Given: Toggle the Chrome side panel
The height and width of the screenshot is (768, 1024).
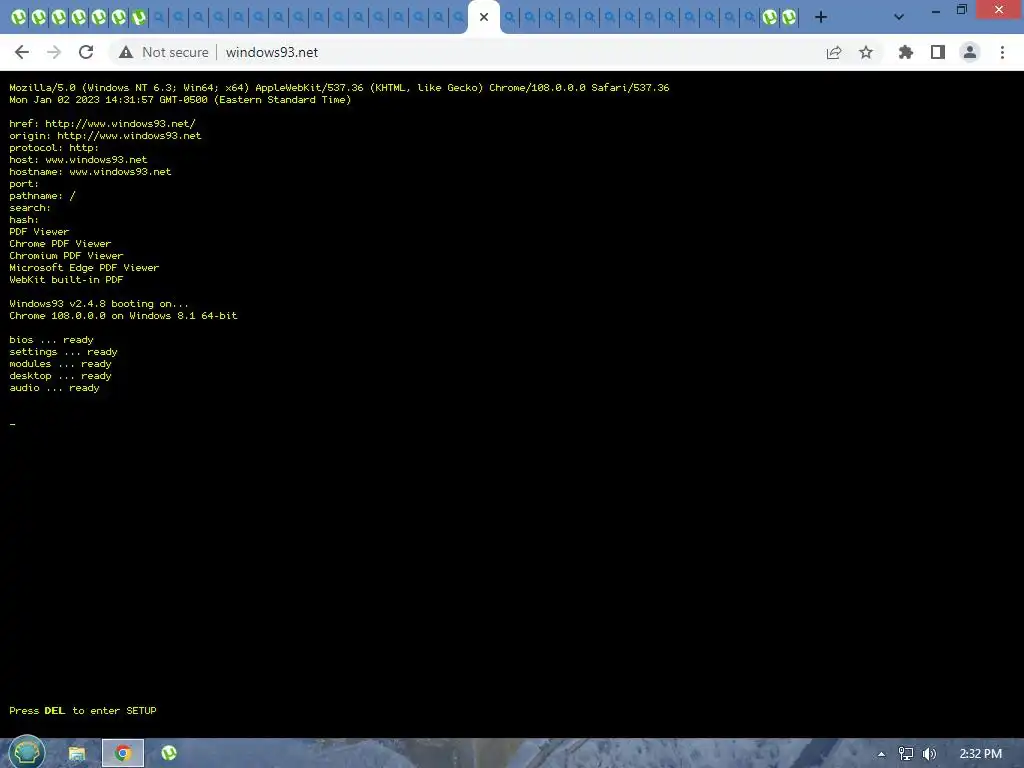Looking at the screenshot, I should pos(937,52).
